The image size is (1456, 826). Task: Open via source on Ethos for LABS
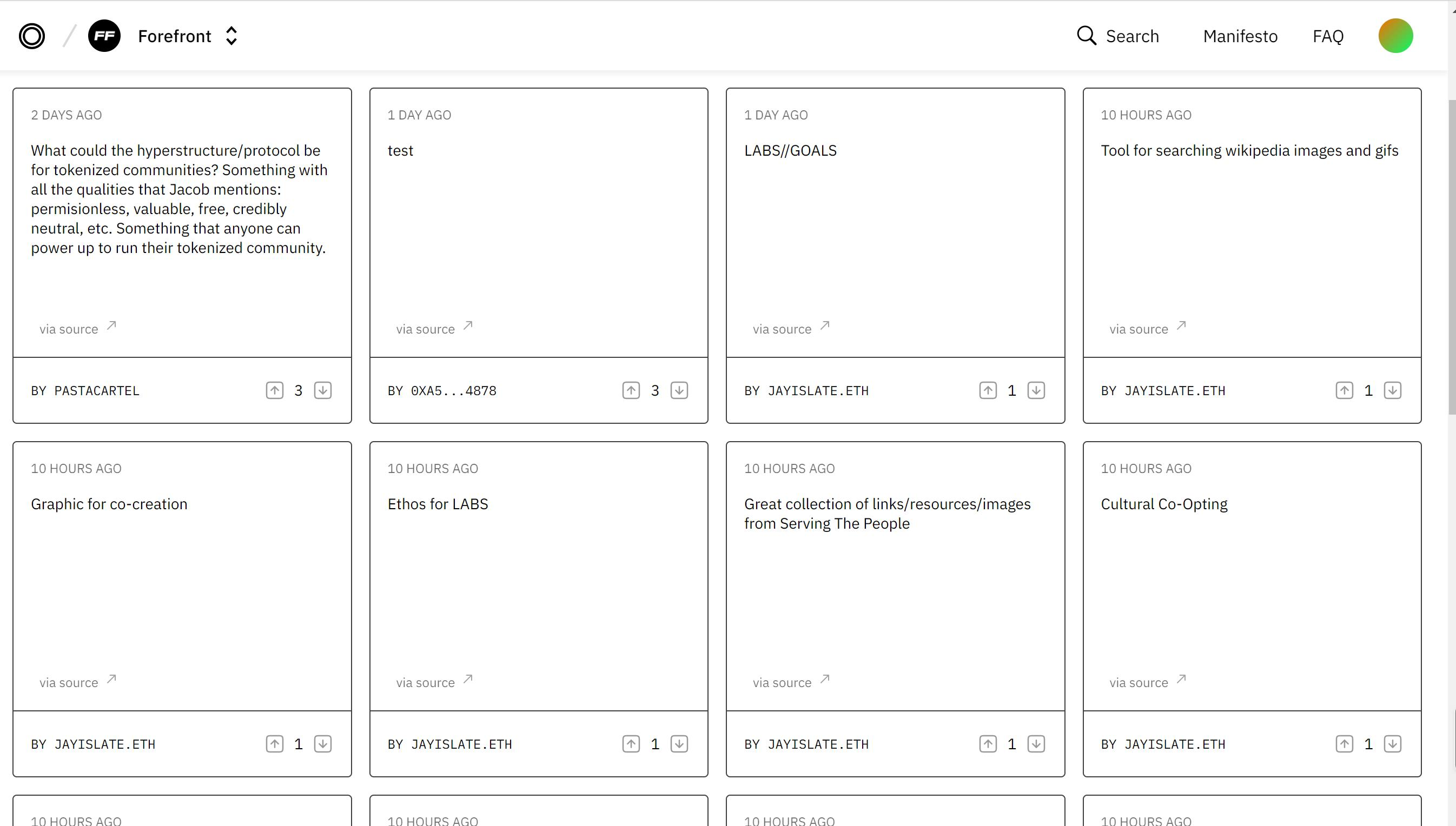click(x=434, y=682)
